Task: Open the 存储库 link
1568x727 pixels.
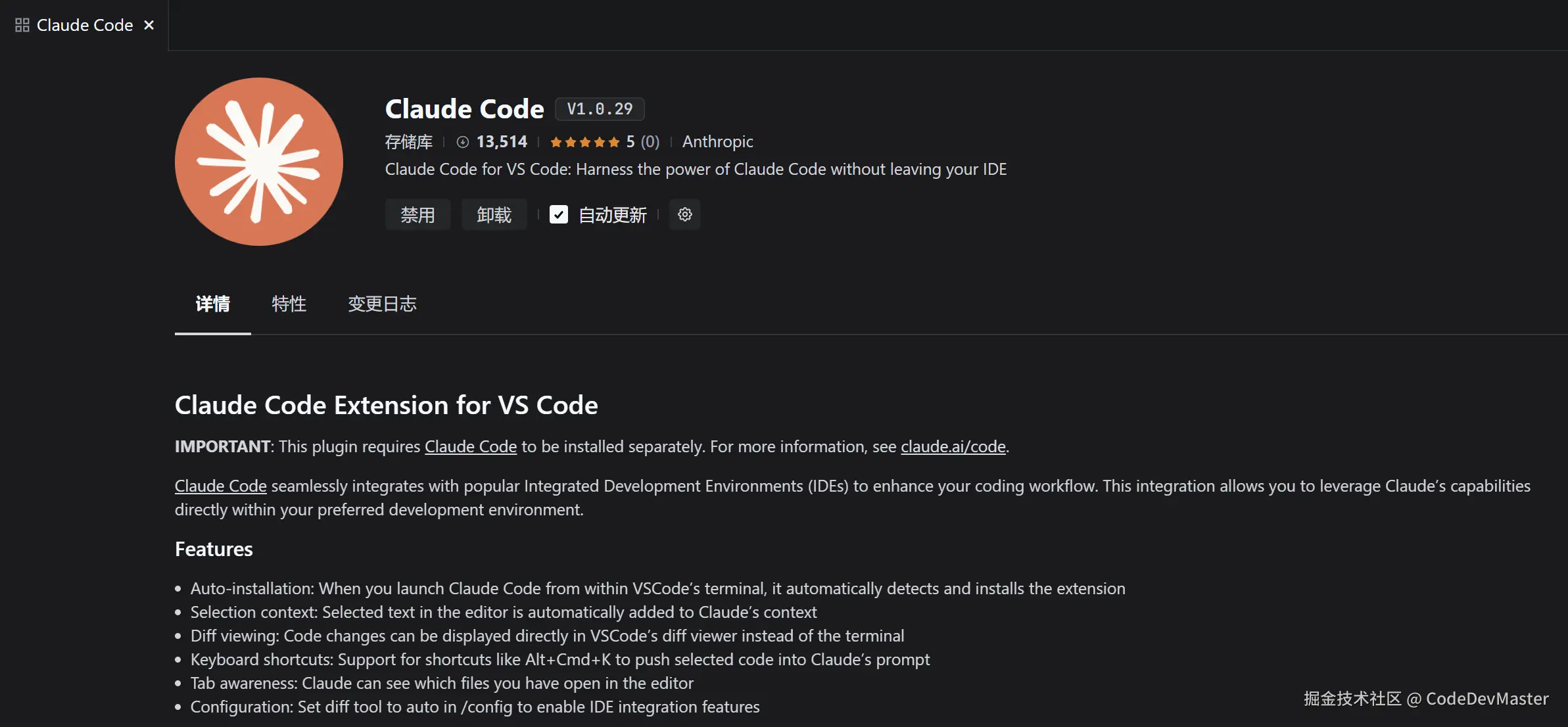Action: tap(408, 142)
